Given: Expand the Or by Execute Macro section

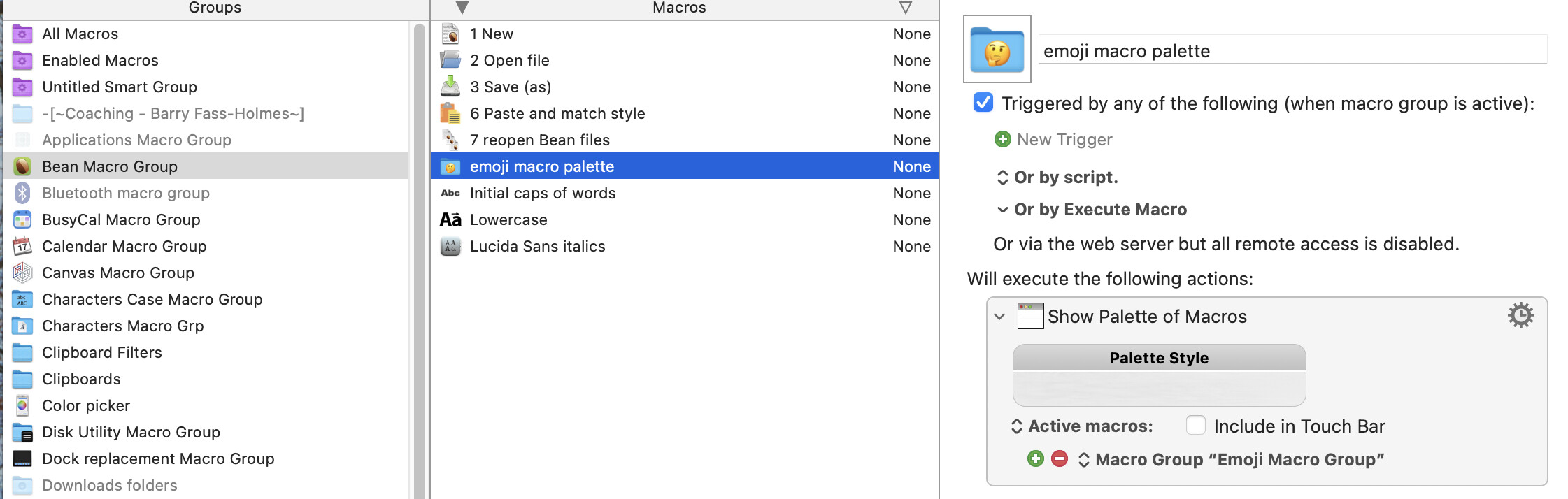Looking at the screenshot, I should pos(1002,210).
